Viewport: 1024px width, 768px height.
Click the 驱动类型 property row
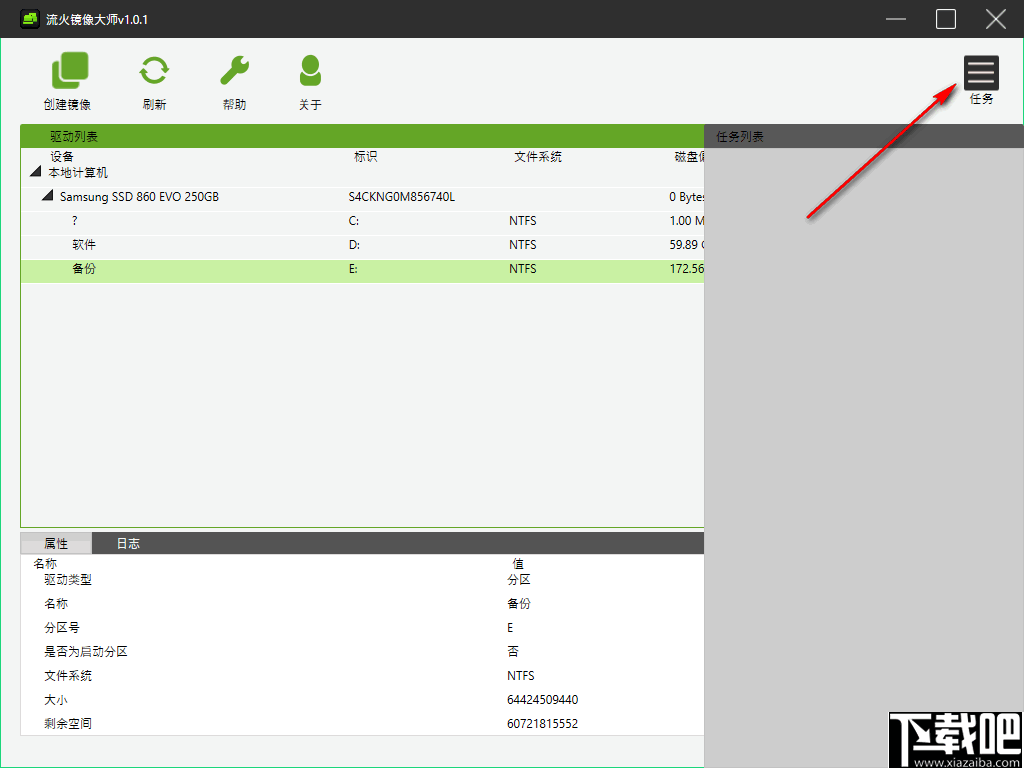click(362, 580)
